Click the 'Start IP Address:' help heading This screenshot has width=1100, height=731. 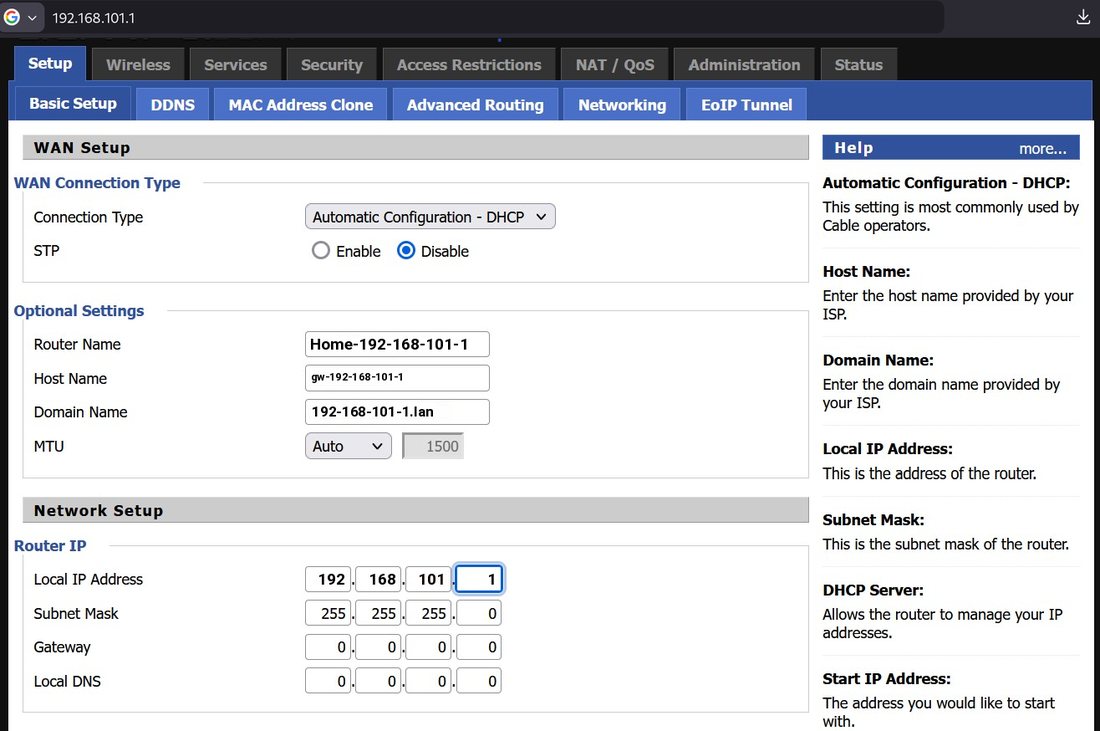coord(887,679)
